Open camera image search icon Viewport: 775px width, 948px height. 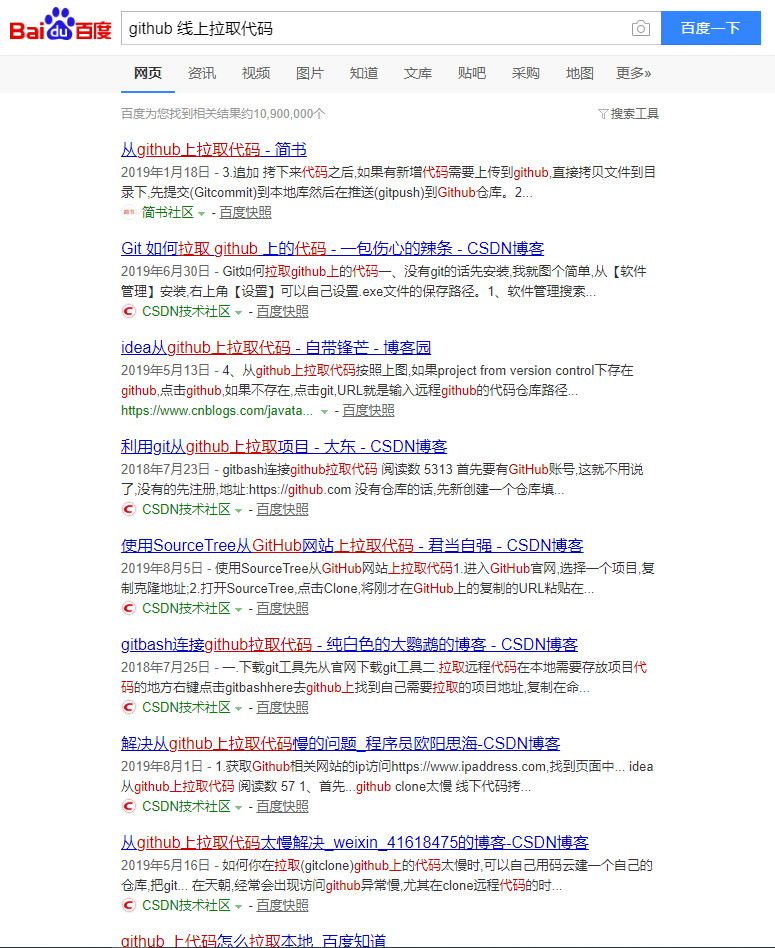pyautogui.click(x=640, y=28)
